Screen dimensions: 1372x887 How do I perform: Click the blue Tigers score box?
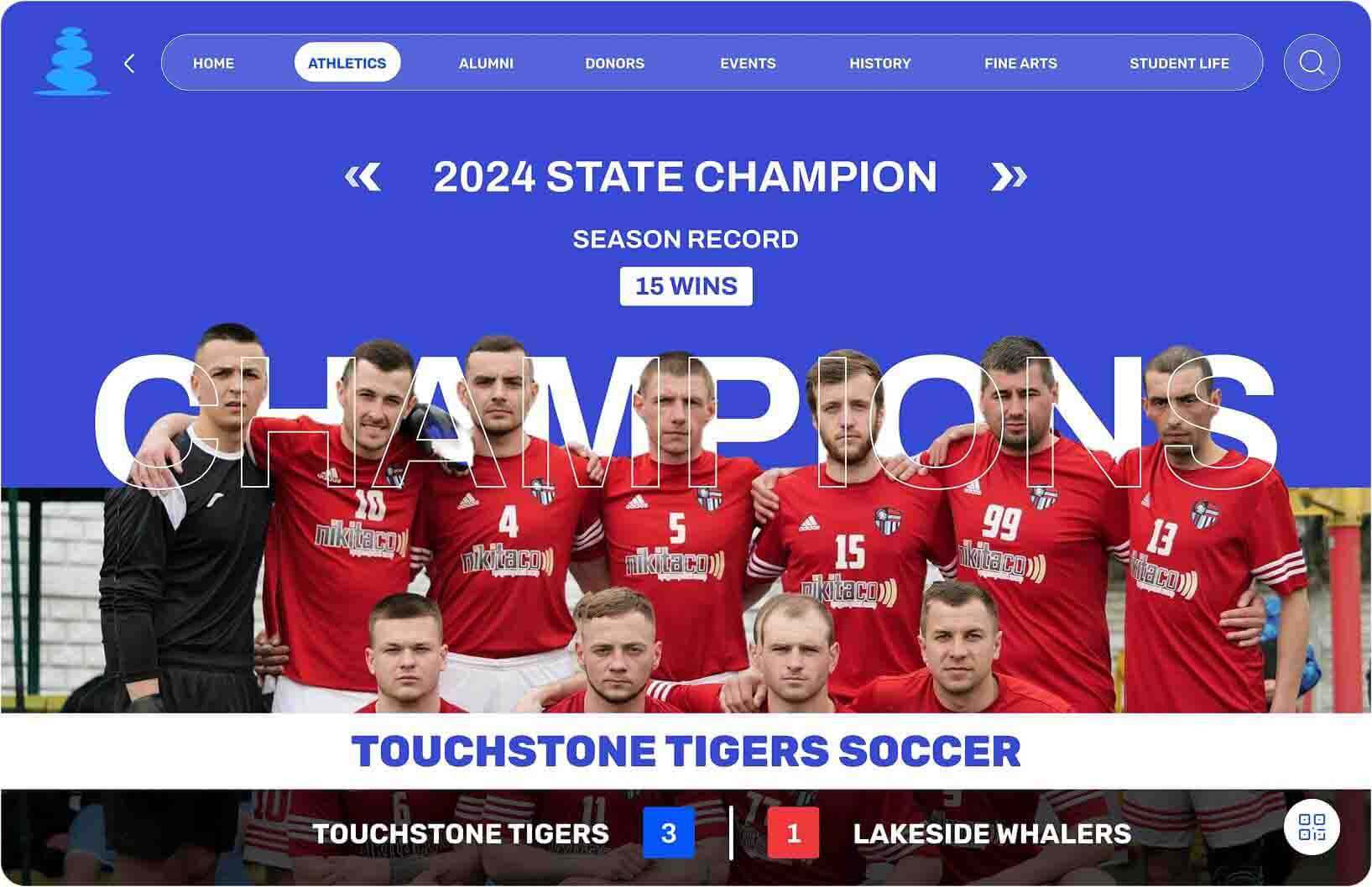(x=669, y=832)
